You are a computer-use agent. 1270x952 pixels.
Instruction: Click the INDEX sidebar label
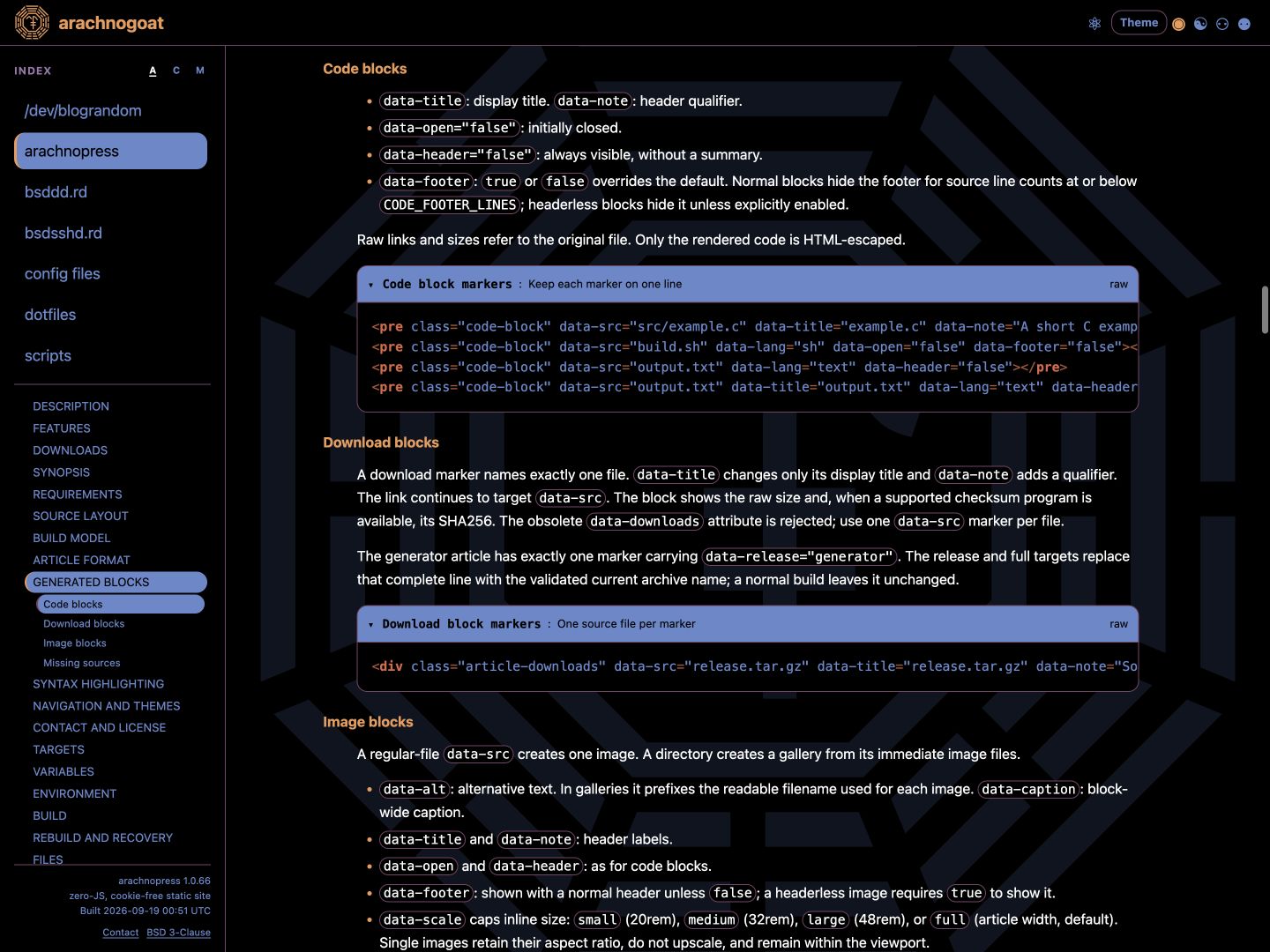click(33, 71)
